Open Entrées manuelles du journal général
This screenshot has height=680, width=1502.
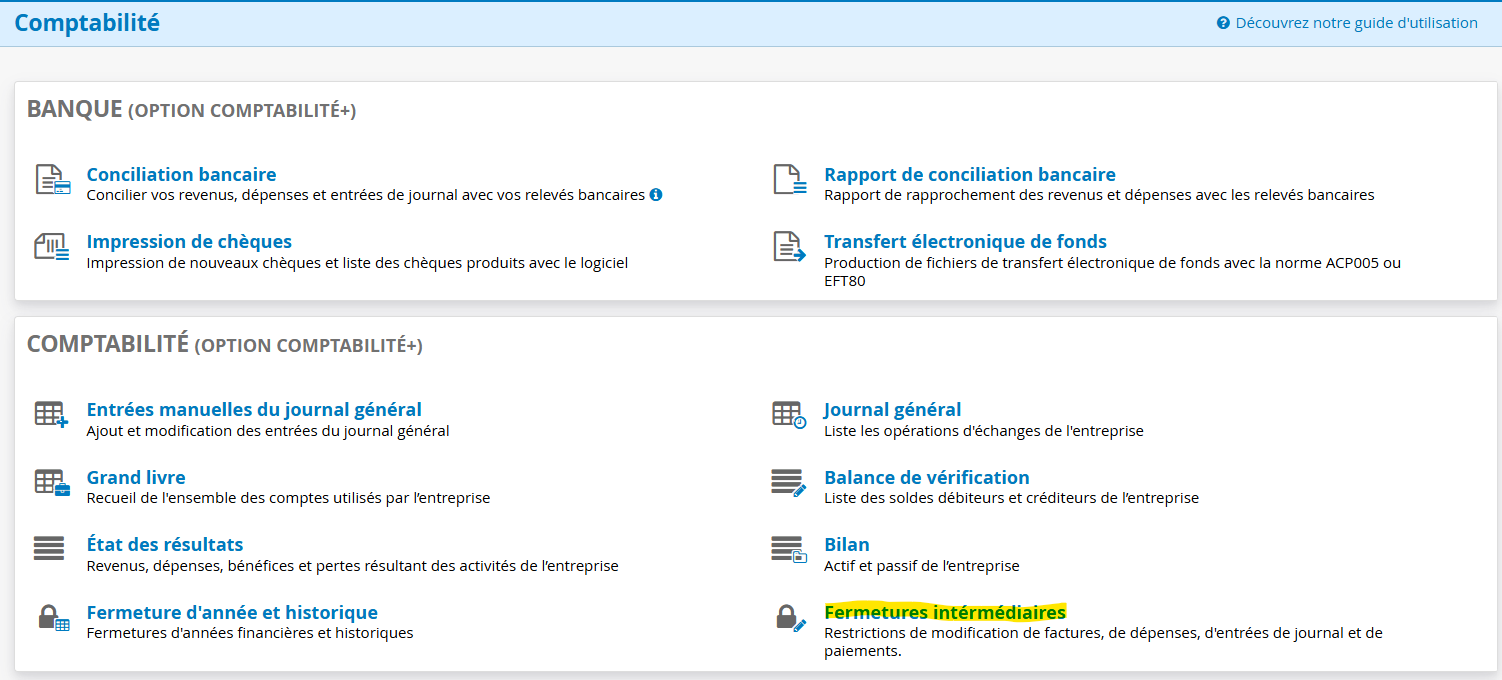tap(254, 409)
